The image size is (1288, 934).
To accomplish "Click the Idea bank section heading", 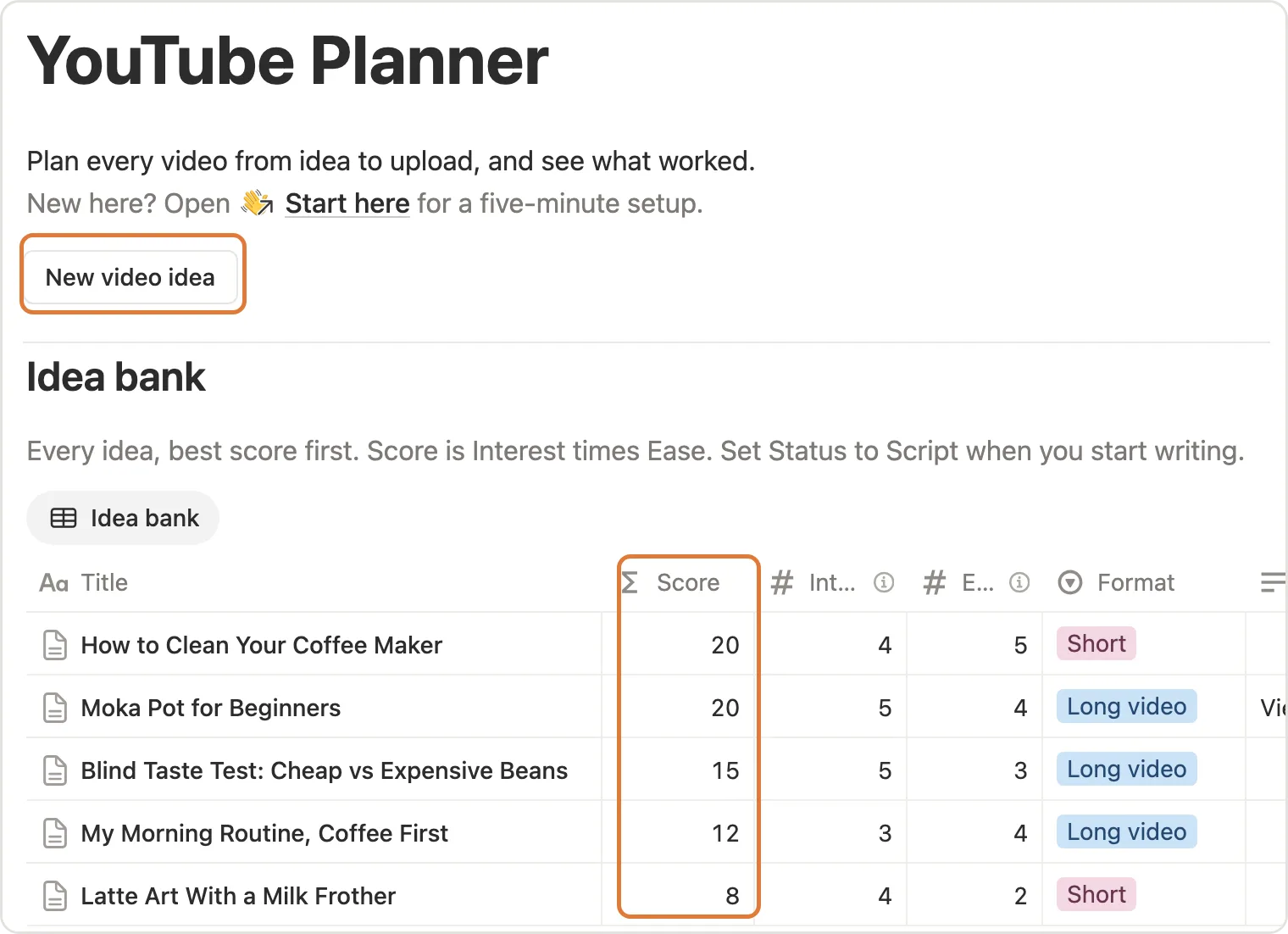I will (x=116, y=377).
